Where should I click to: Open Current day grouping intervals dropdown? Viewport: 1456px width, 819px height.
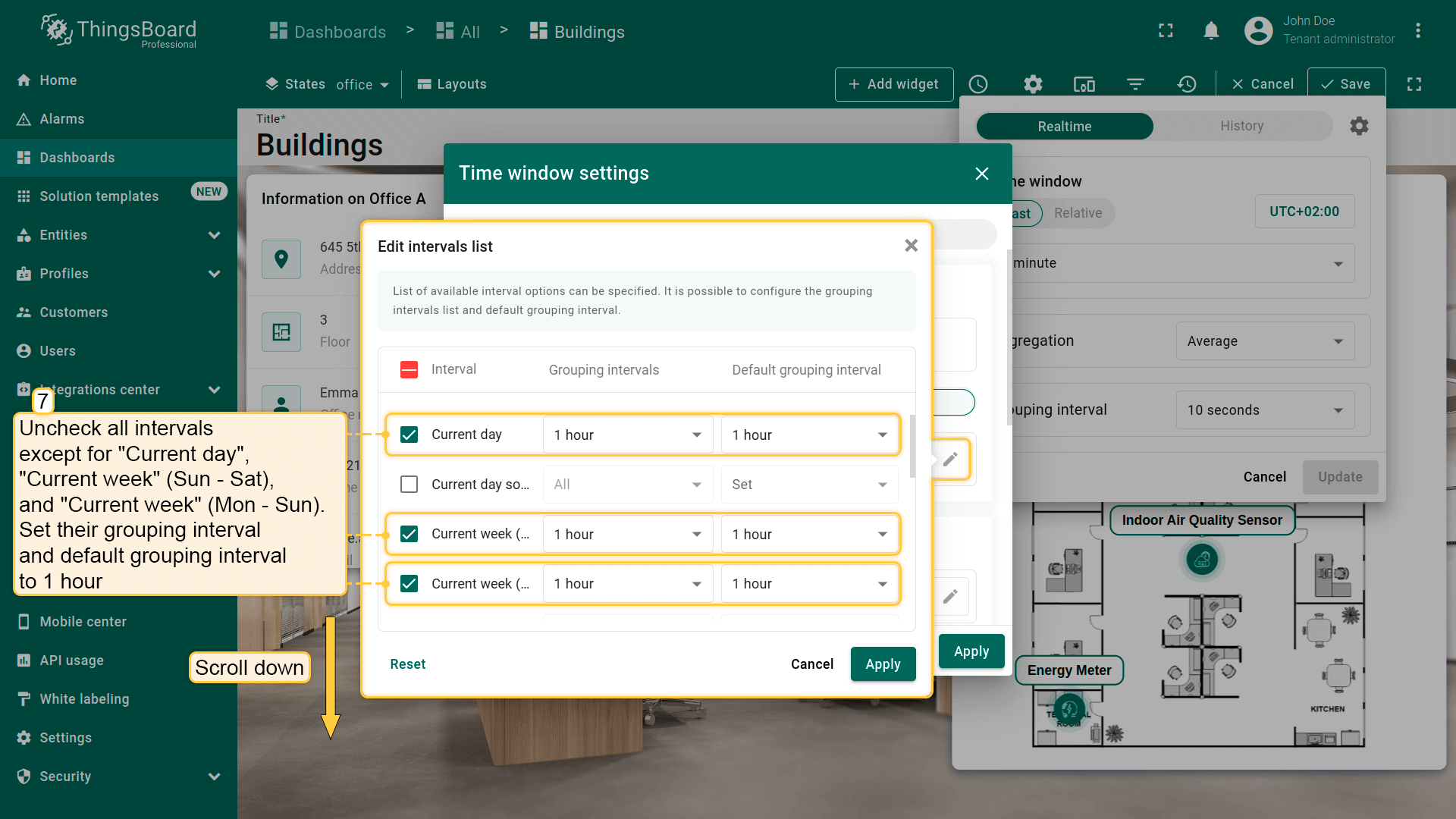[627, 435]
